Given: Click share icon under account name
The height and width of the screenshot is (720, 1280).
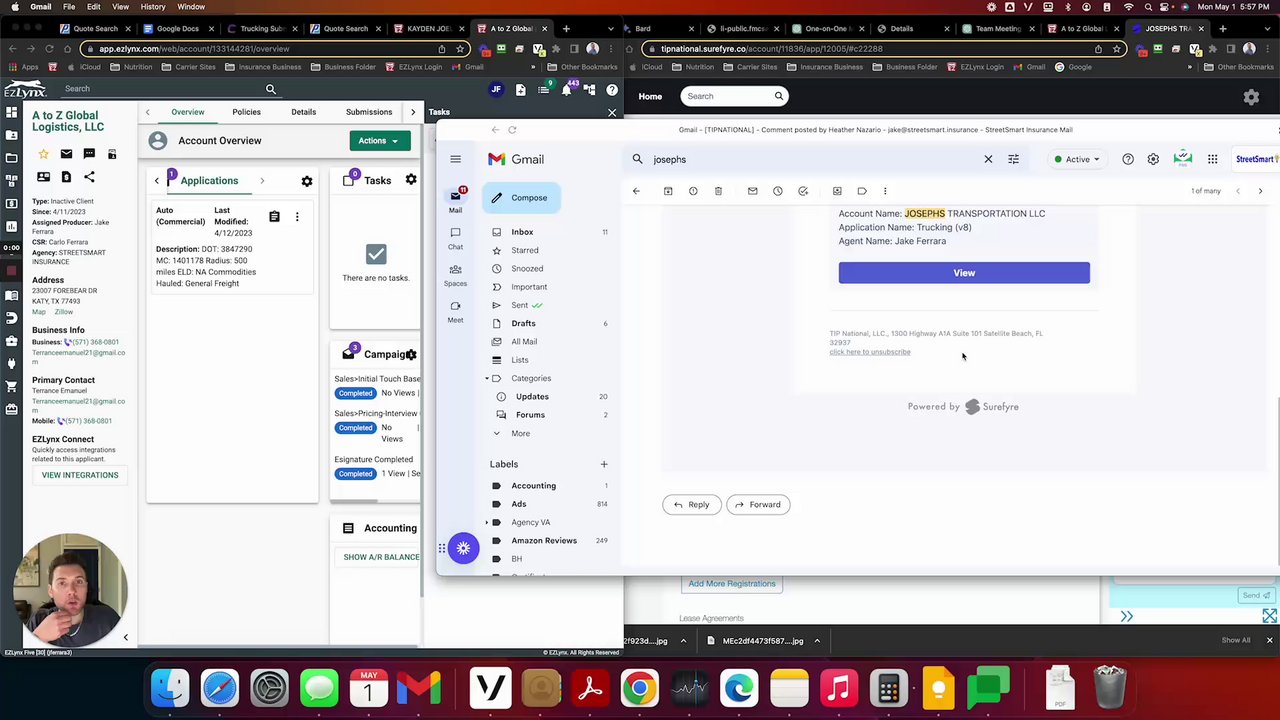Looking at the screenshot, I should pos(89,177).
